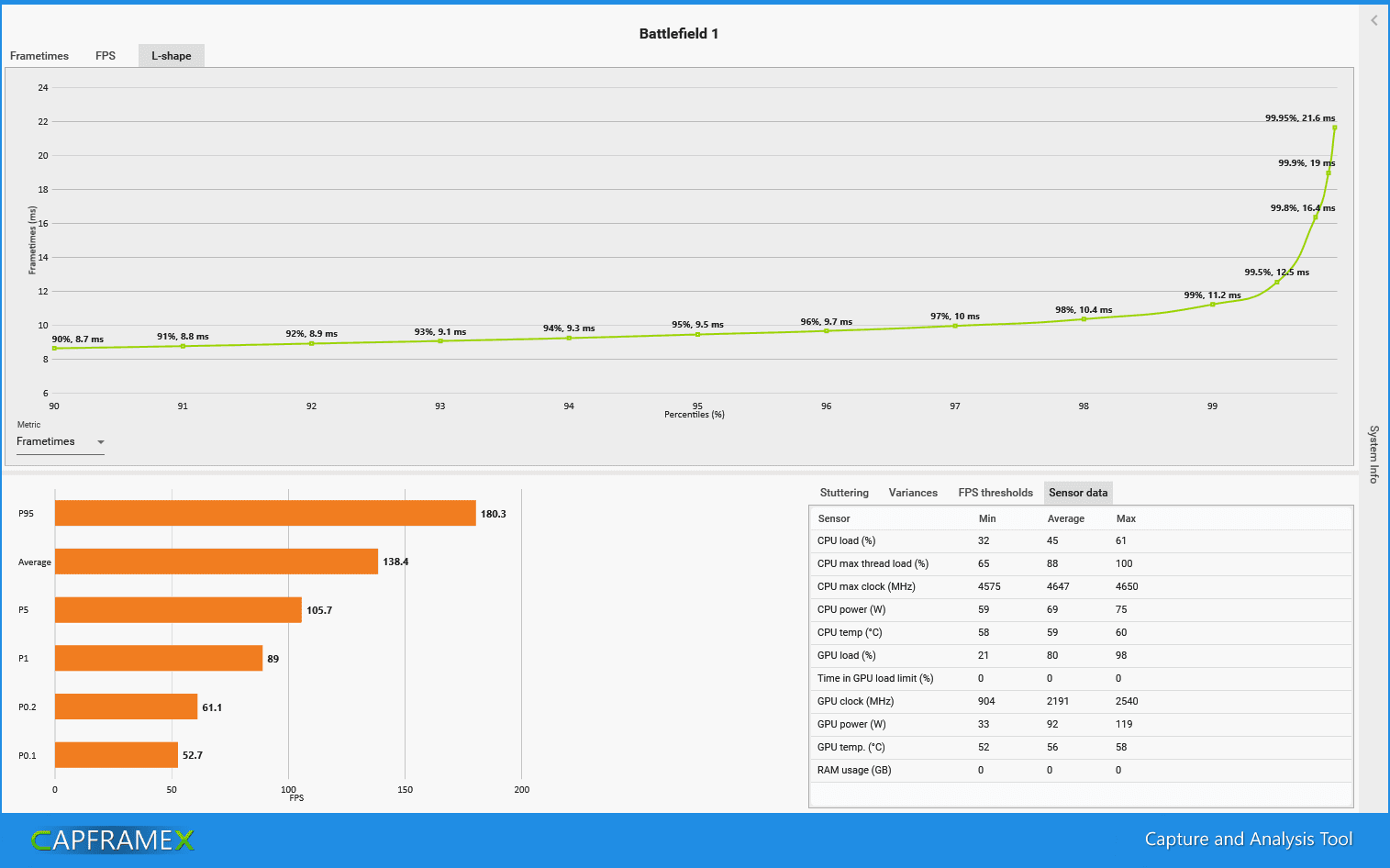Image resolution: width=1390 pixels, height=868 pixels.
Task: Select the CPU load (%) row
Action: tap(1082, 541)
